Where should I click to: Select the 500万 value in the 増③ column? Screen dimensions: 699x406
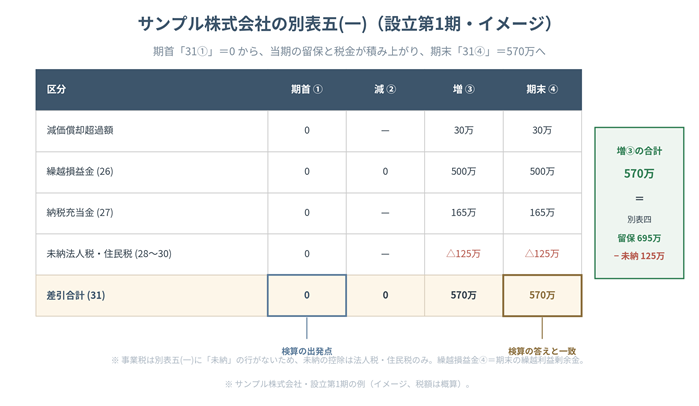(464, 172)
